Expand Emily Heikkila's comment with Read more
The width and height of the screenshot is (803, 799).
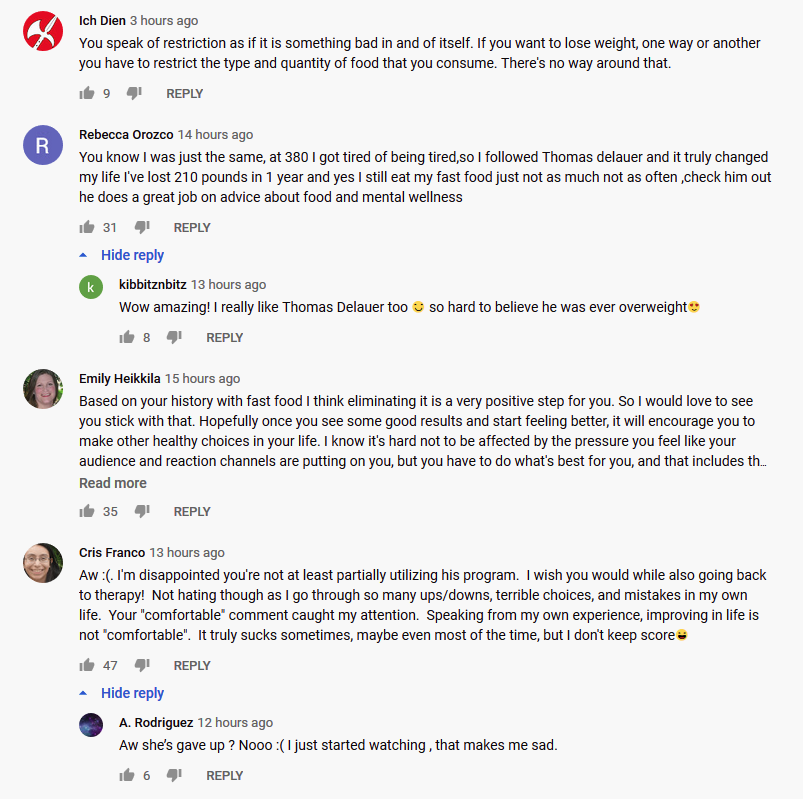click(x=113, y=483)
